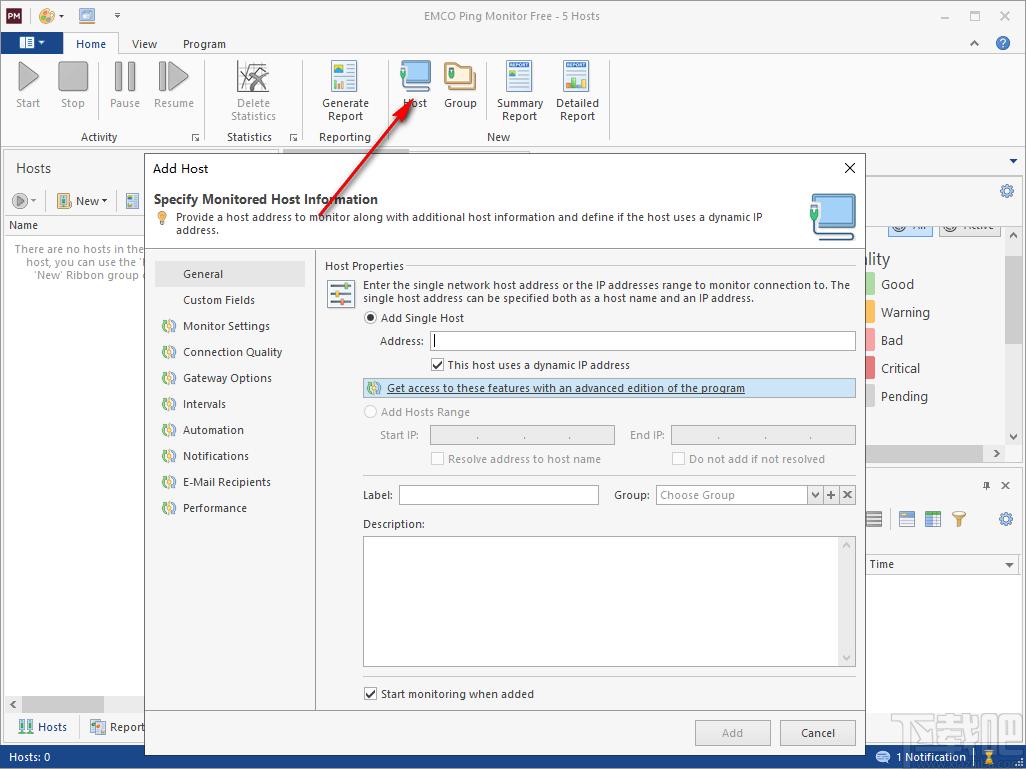
Task: Open the quick access toolbar customize arrow
Action: point(117,16)
